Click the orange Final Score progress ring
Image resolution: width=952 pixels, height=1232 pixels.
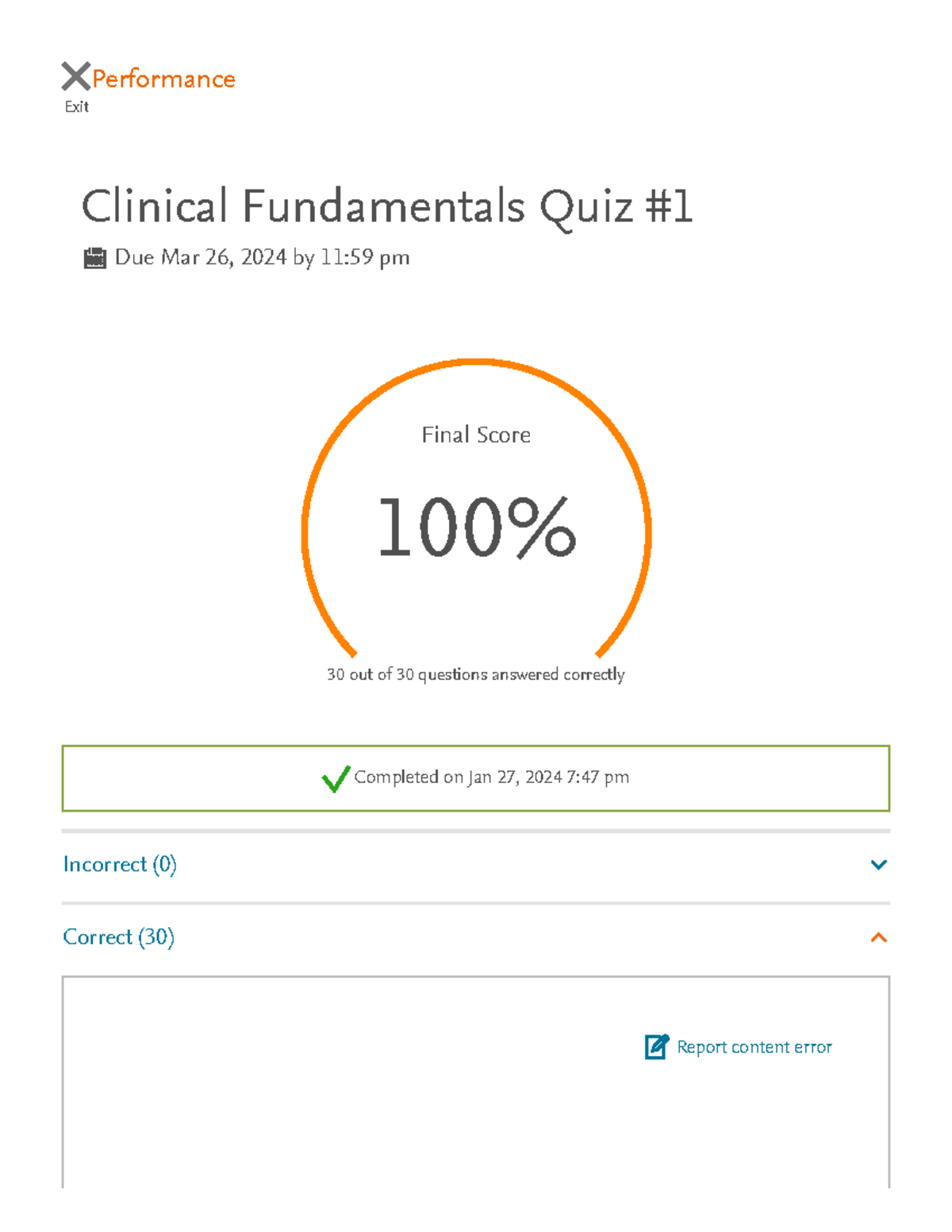[474, 516]
